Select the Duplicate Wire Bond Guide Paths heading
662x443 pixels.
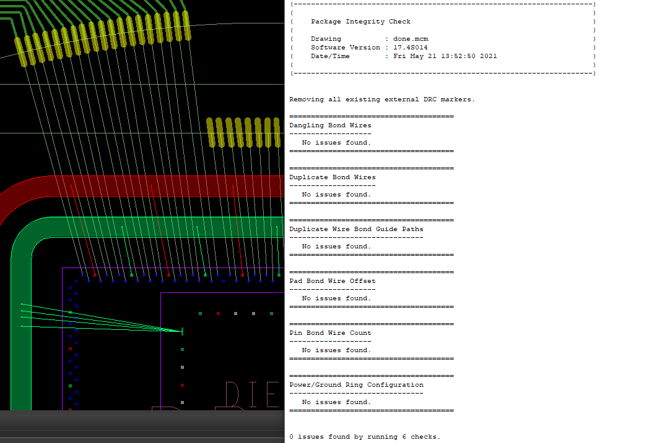pos(356,229)
